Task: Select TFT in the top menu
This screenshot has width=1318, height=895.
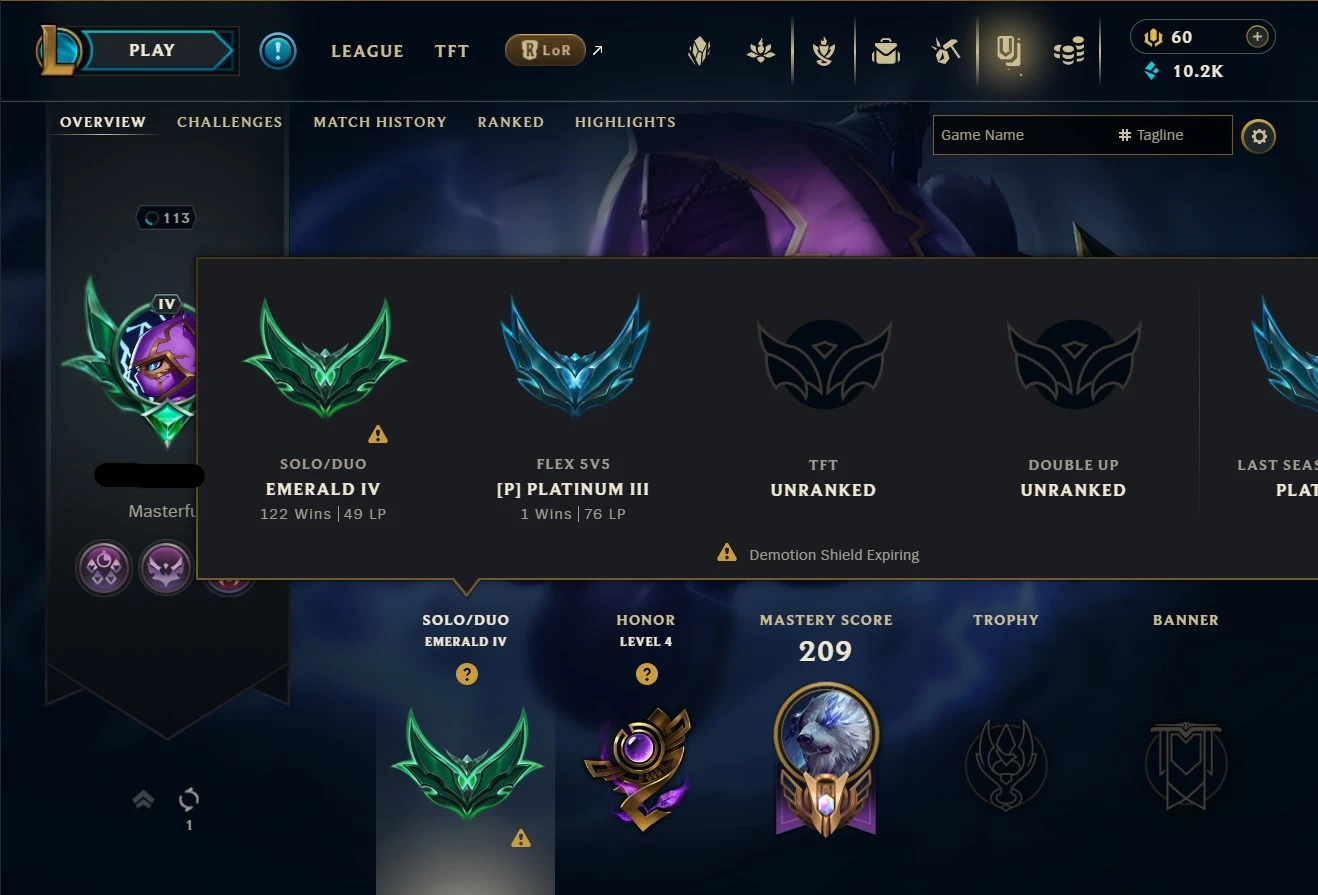Action: [x=452, y=51]
